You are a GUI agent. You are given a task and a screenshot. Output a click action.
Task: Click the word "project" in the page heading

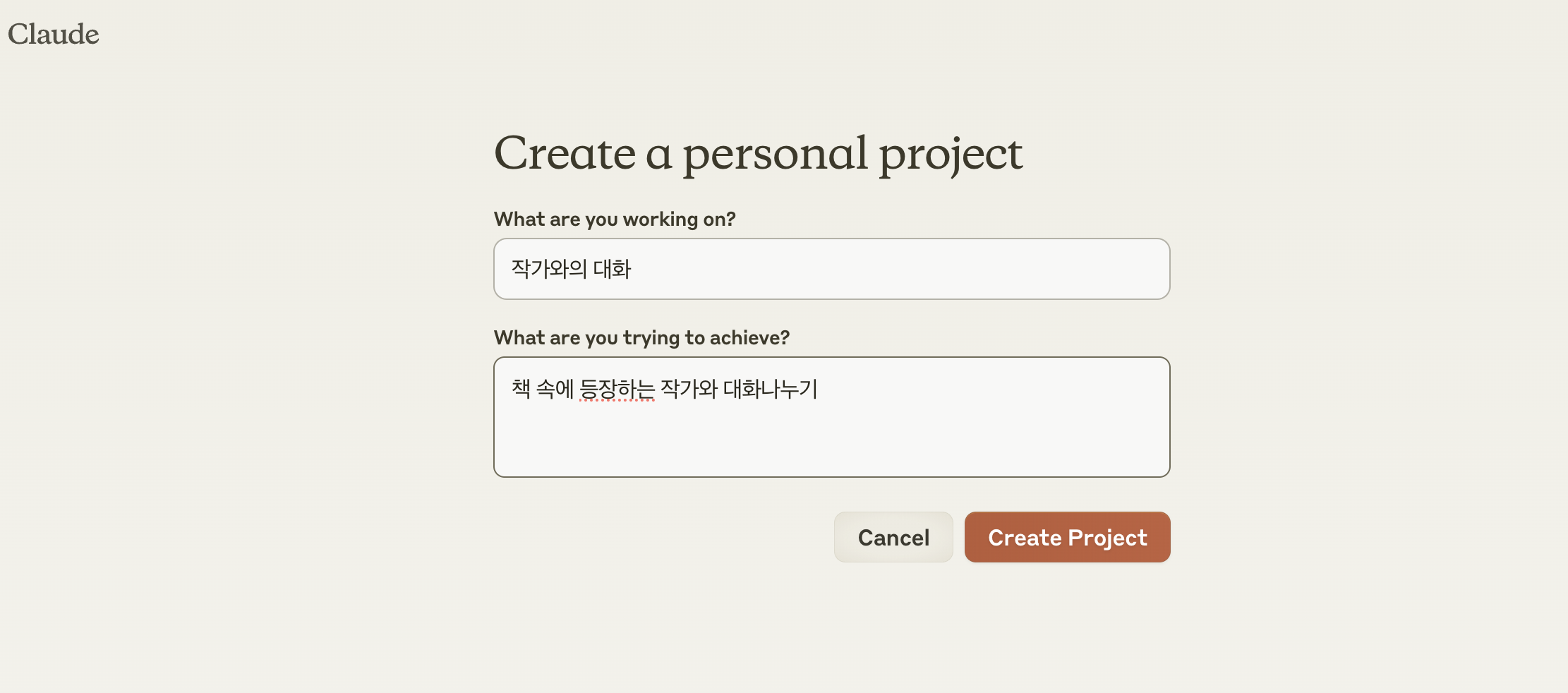point(951,153)
